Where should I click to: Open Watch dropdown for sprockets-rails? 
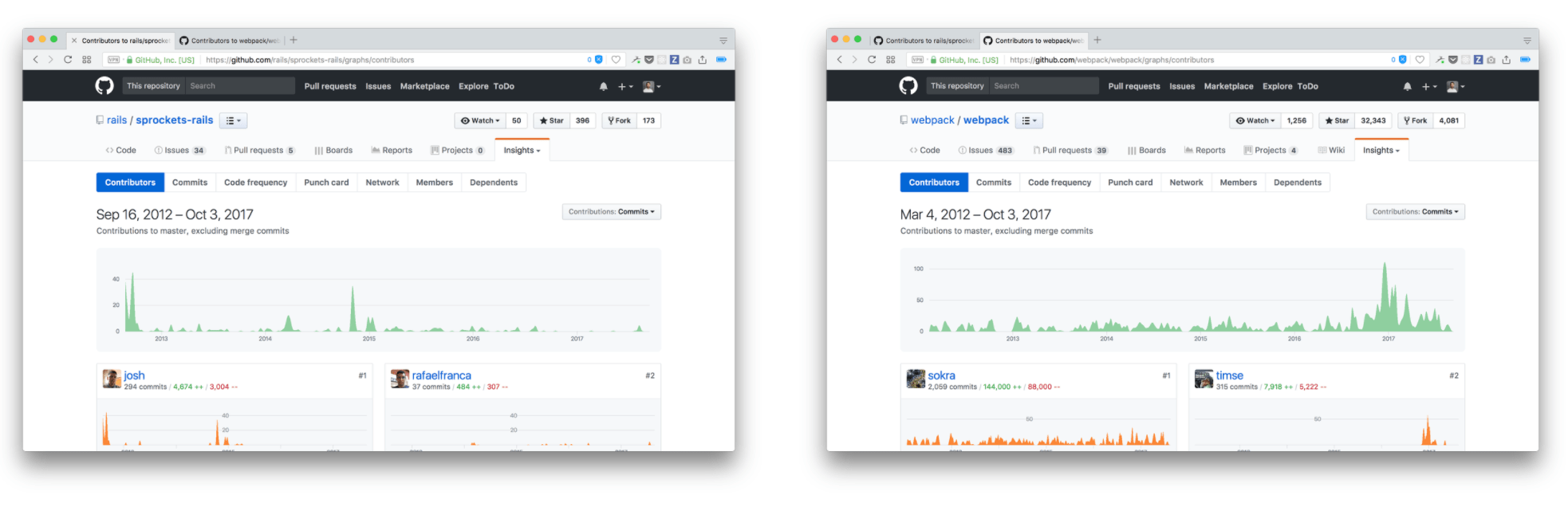click(x=480, y=120)
